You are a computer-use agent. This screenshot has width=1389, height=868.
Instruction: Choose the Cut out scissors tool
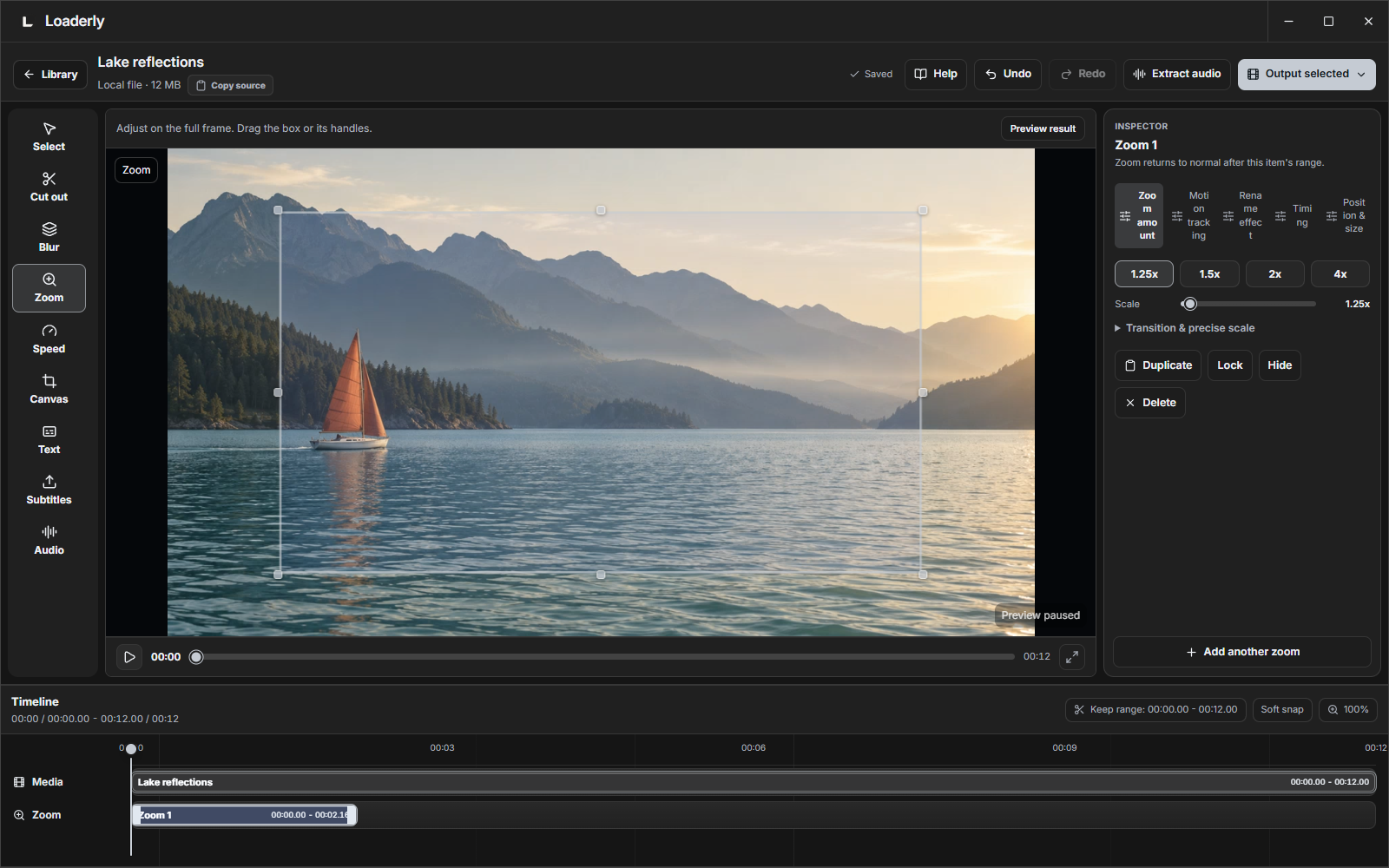(49, 187)
